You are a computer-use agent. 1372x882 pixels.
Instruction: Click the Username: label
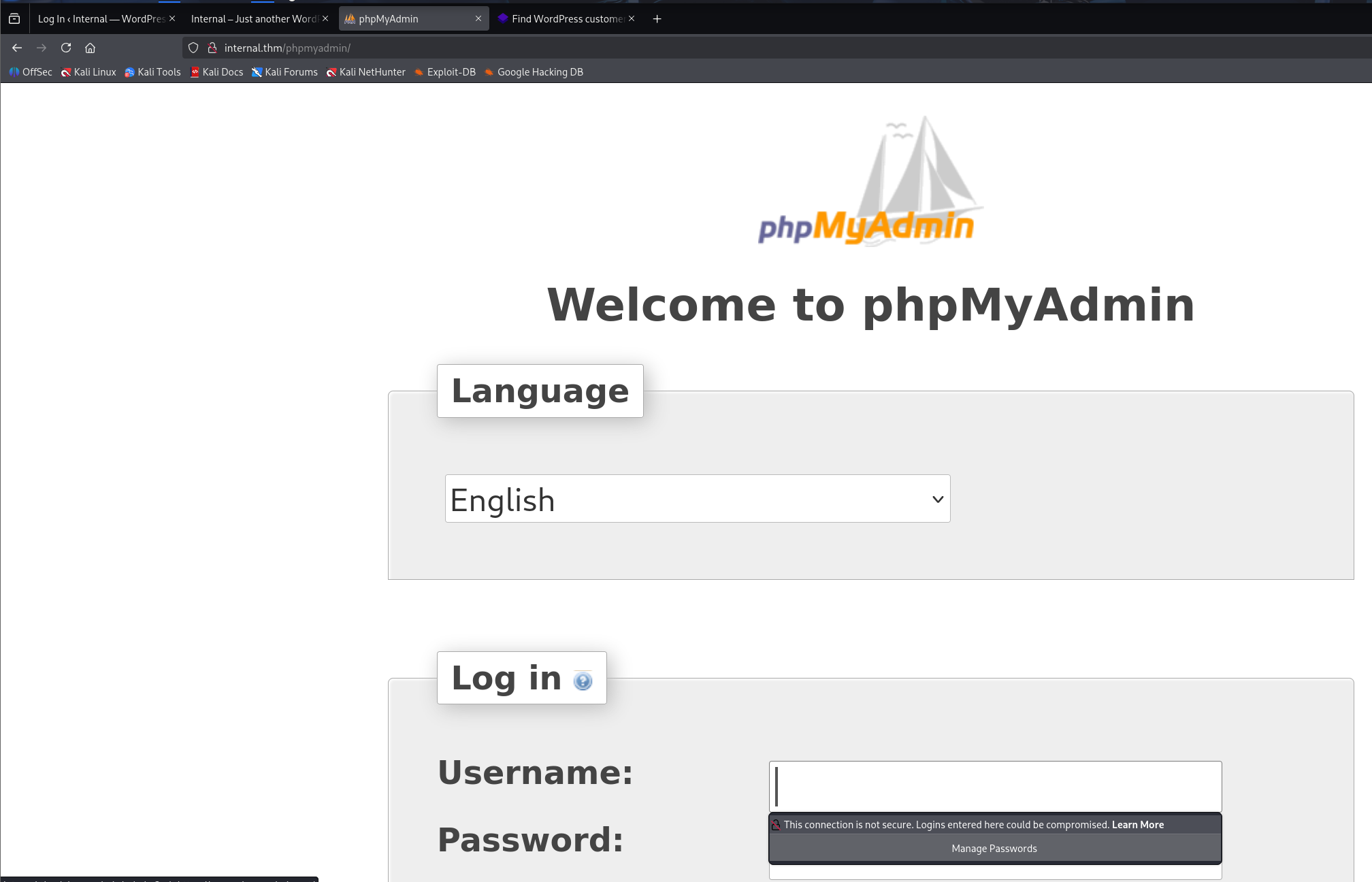536,772
